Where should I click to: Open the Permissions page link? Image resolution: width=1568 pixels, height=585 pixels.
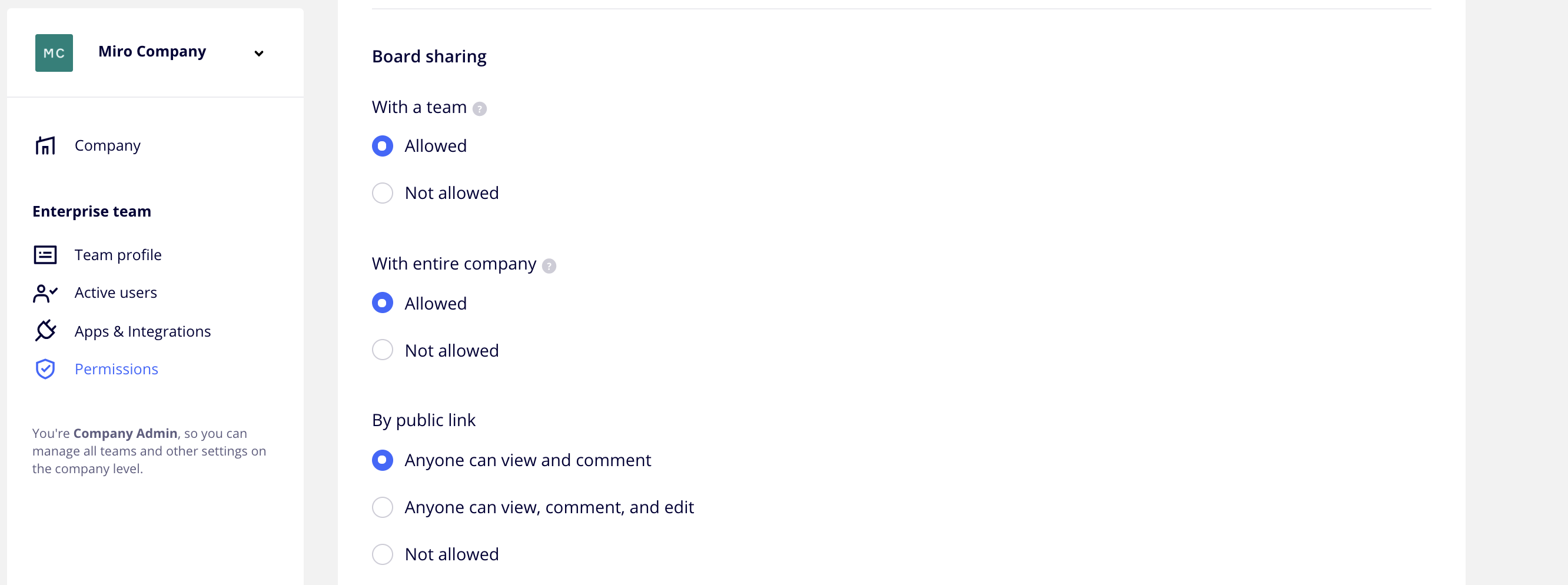117,369
